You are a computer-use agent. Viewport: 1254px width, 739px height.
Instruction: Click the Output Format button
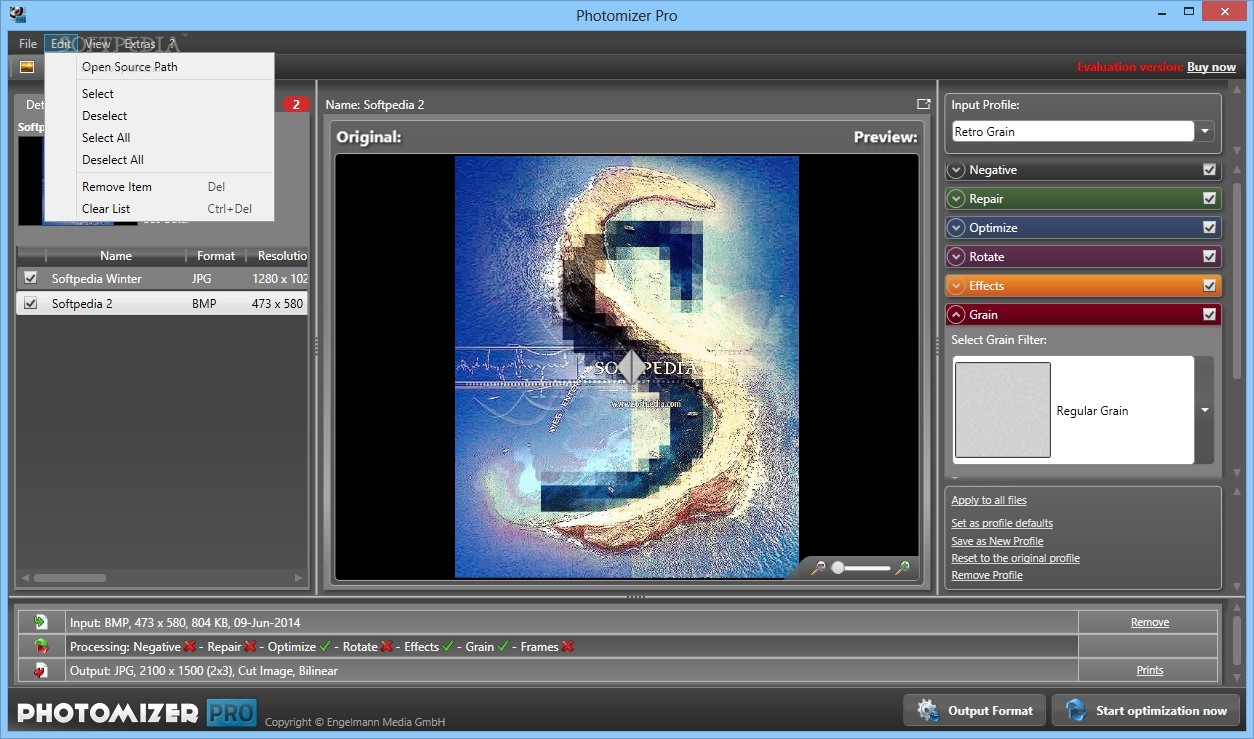(975, 710)
